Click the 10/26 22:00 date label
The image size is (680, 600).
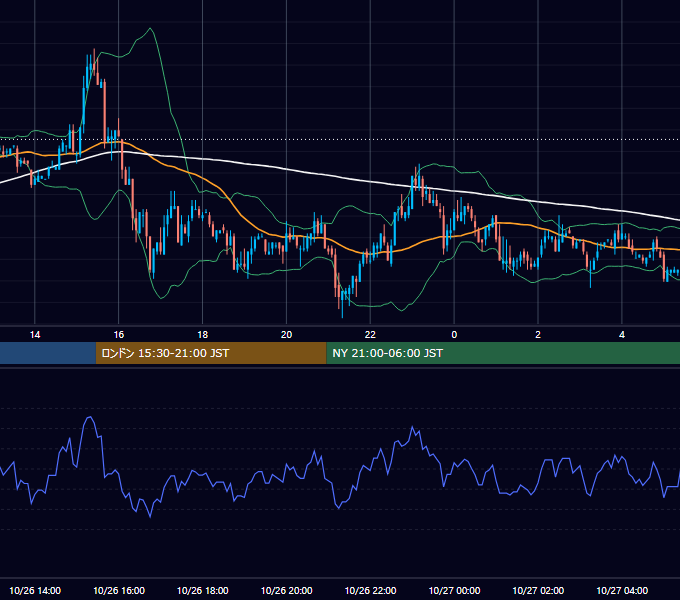point(370,590)
